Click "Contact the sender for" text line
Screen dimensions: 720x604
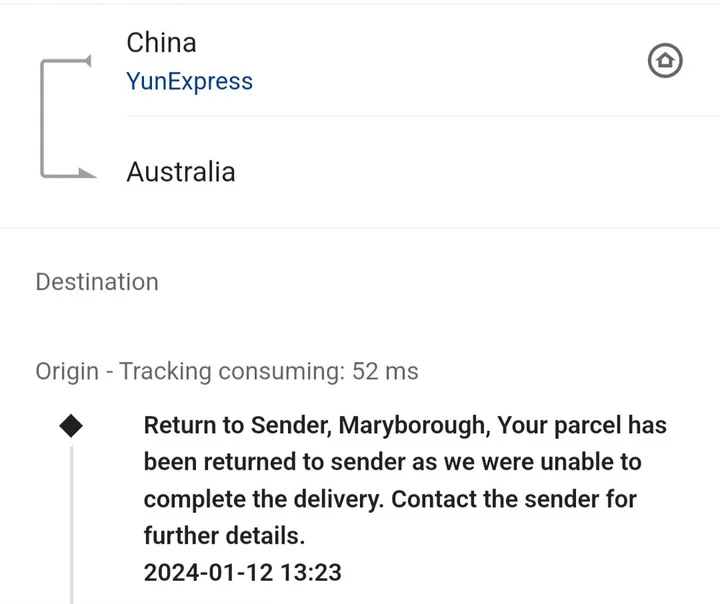390,499
